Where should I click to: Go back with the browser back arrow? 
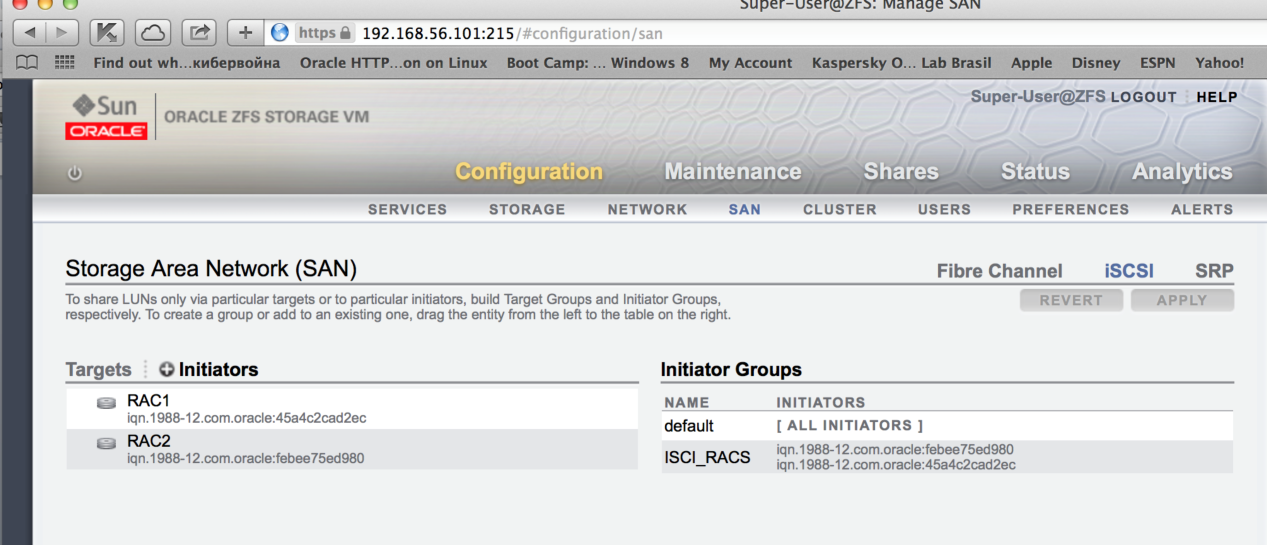point(29,33)
